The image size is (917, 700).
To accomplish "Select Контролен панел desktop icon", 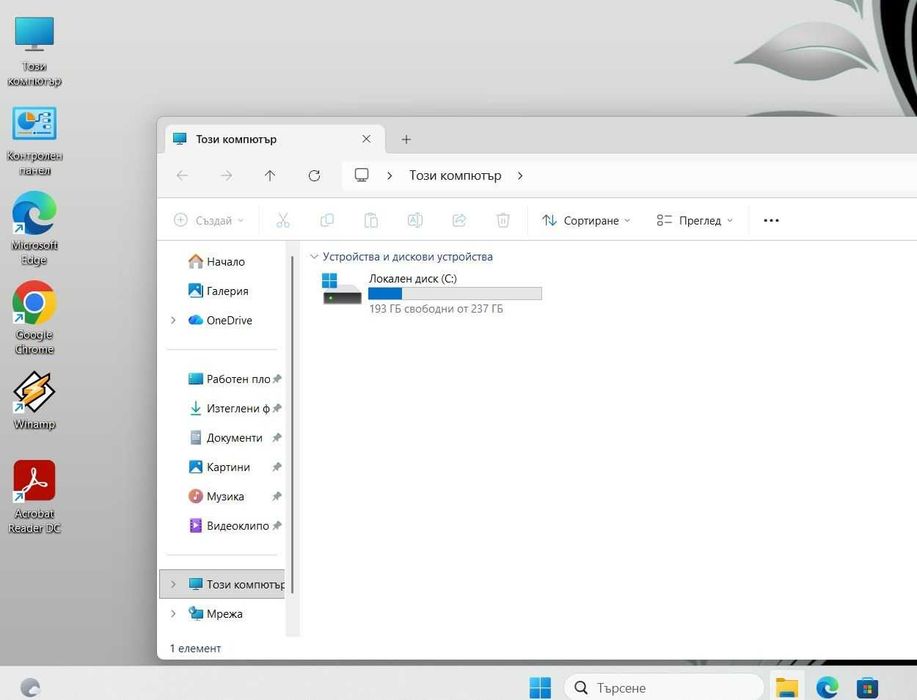I will 35,140.
